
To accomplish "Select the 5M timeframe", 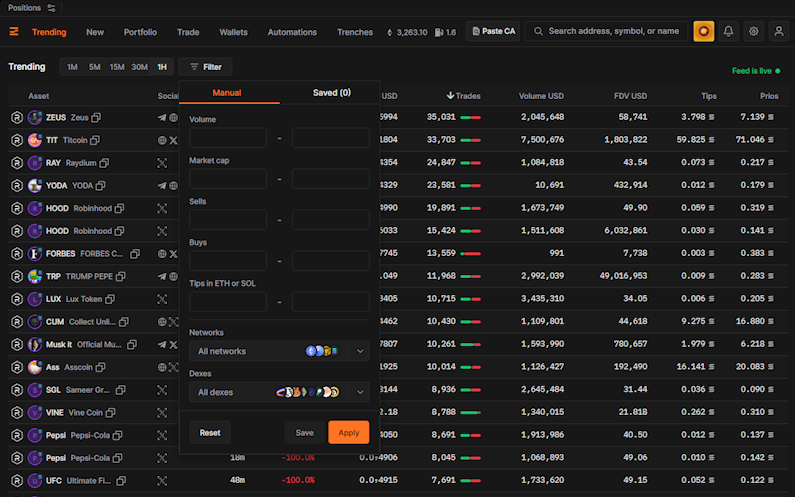I will tap(94, 67).
